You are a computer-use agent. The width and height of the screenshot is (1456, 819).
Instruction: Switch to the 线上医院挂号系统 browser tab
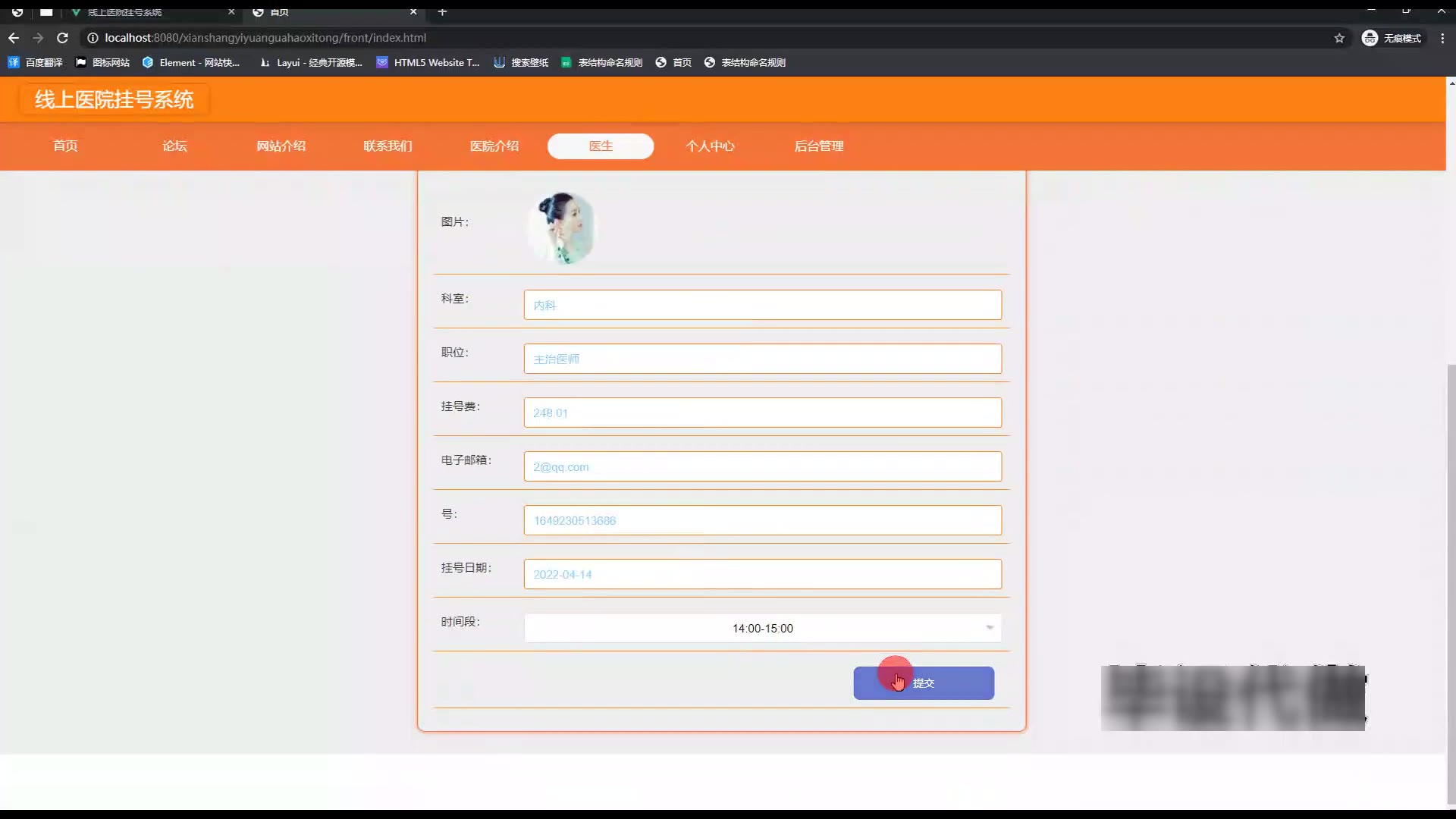125,12
